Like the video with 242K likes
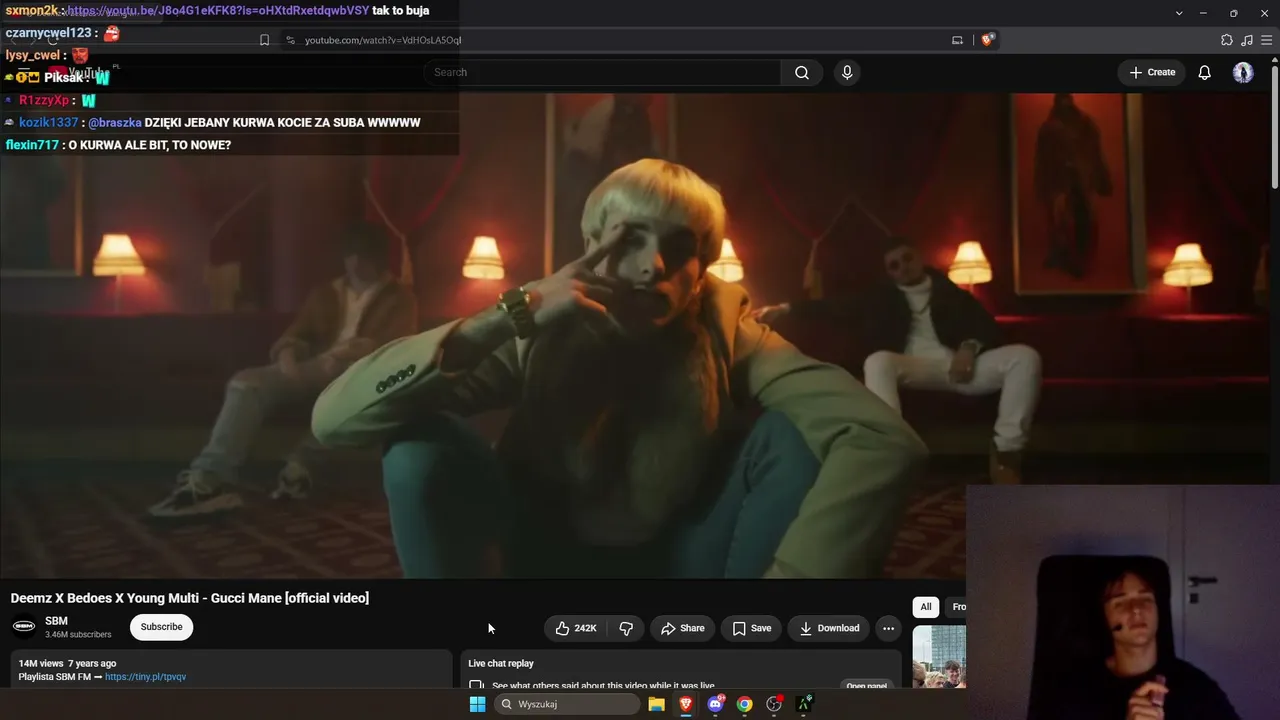Image resolution: width=1280 pixels, height=720 pixels. coord(576,628)
